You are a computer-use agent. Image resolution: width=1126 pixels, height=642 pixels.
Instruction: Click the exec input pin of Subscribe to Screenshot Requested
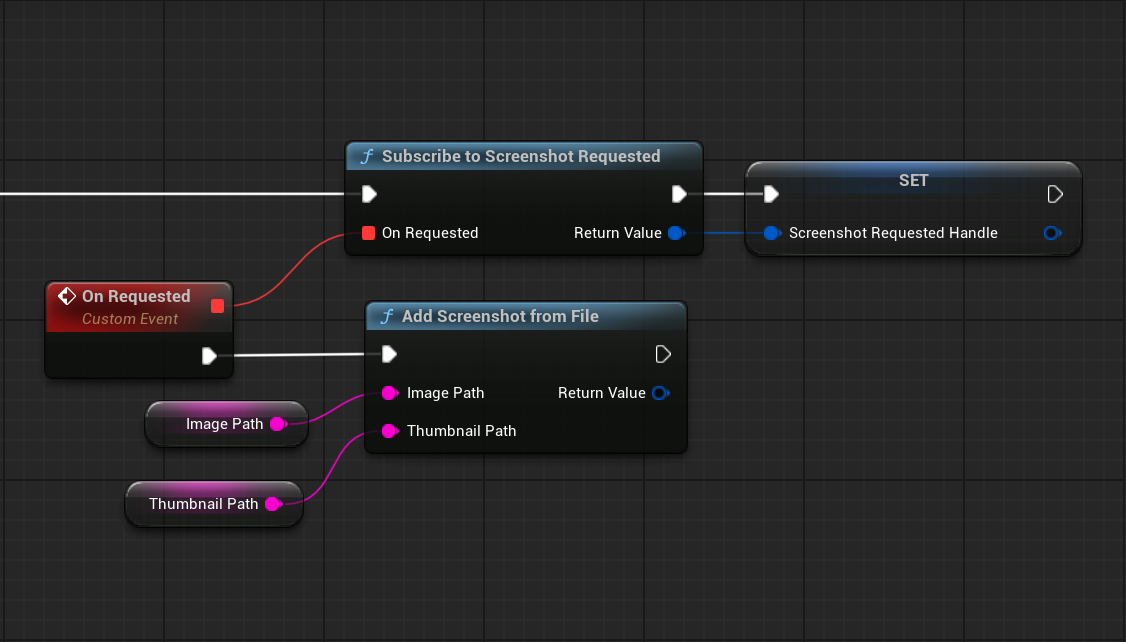point(369,193)
